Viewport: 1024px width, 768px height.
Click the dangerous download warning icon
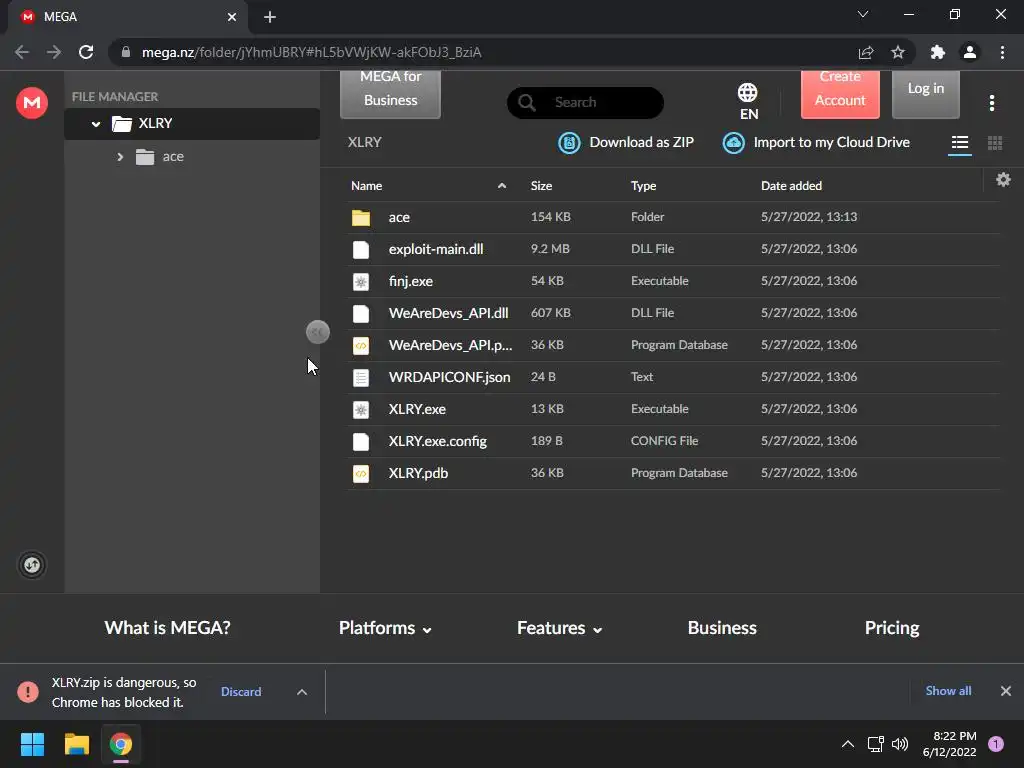(x=27, y=692)
